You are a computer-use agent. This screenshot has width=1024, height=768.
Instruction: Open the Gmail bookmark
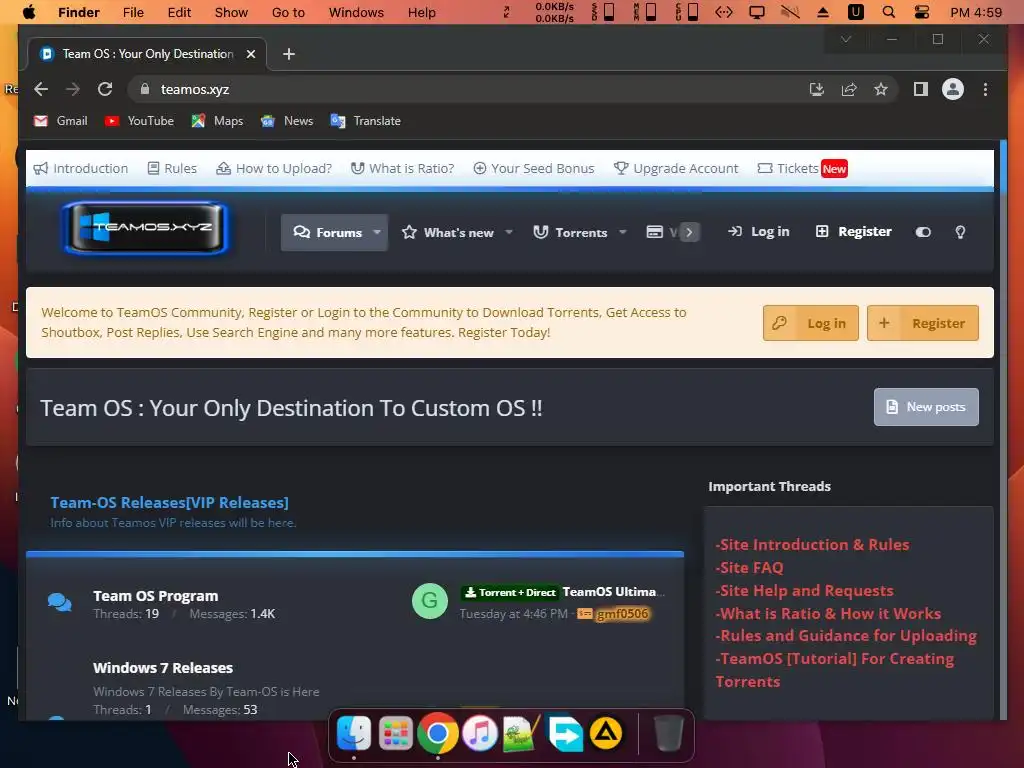tap(61, 121)
